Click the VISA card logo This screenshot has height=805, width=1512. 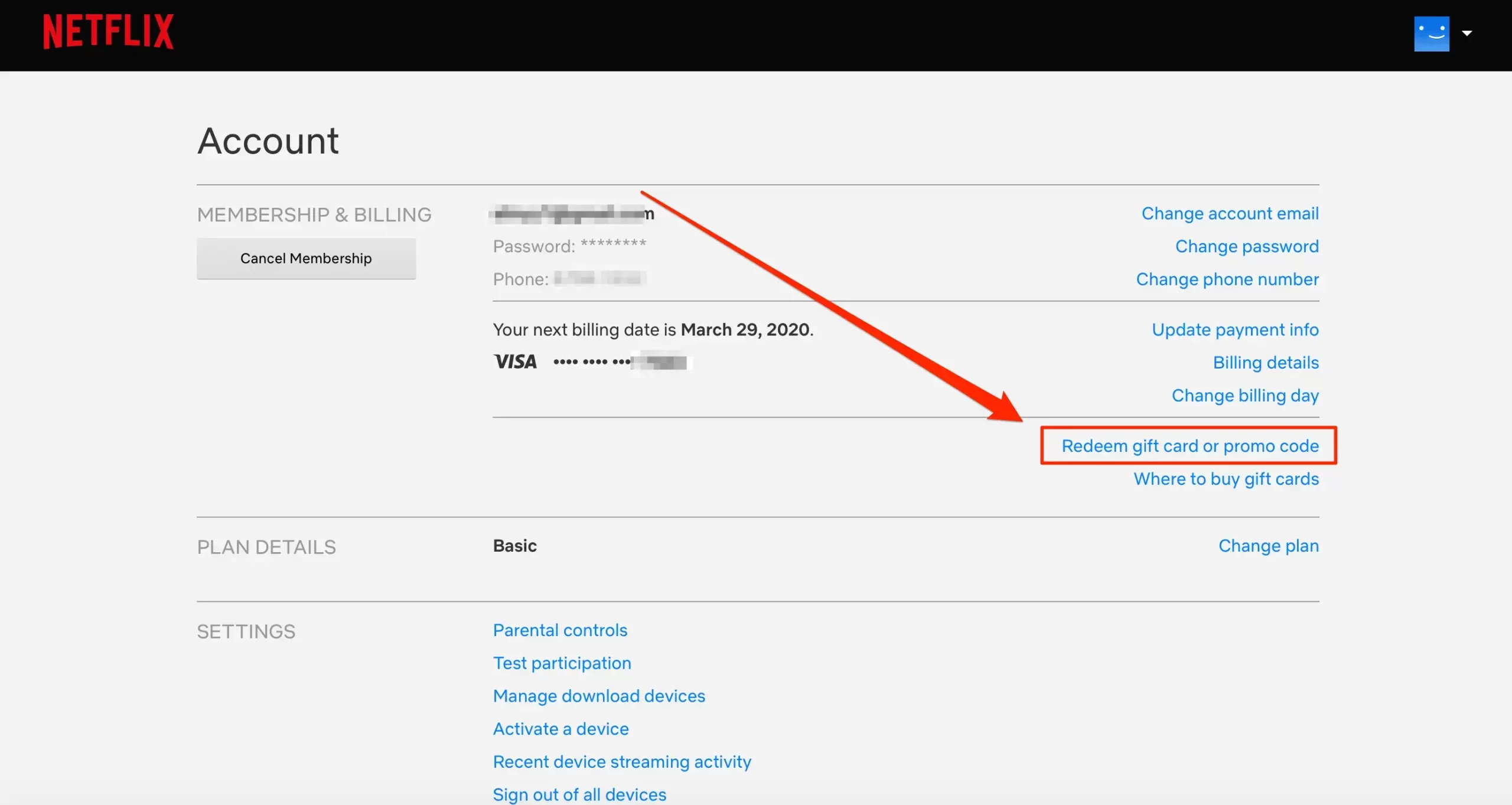coord(515,361)
